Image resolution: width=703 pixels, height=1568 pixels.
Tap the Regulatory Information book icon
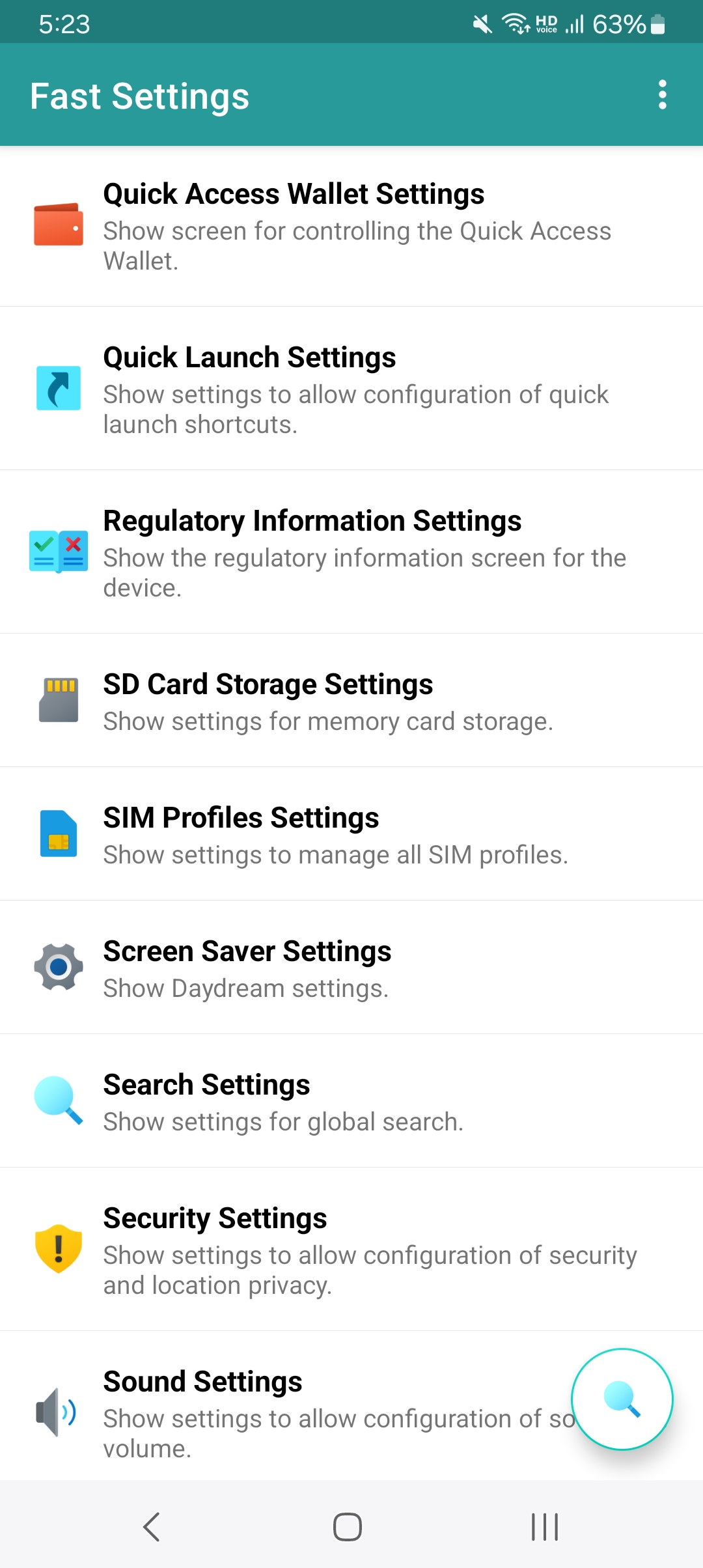pyautogui.click(x=59, y=552)
